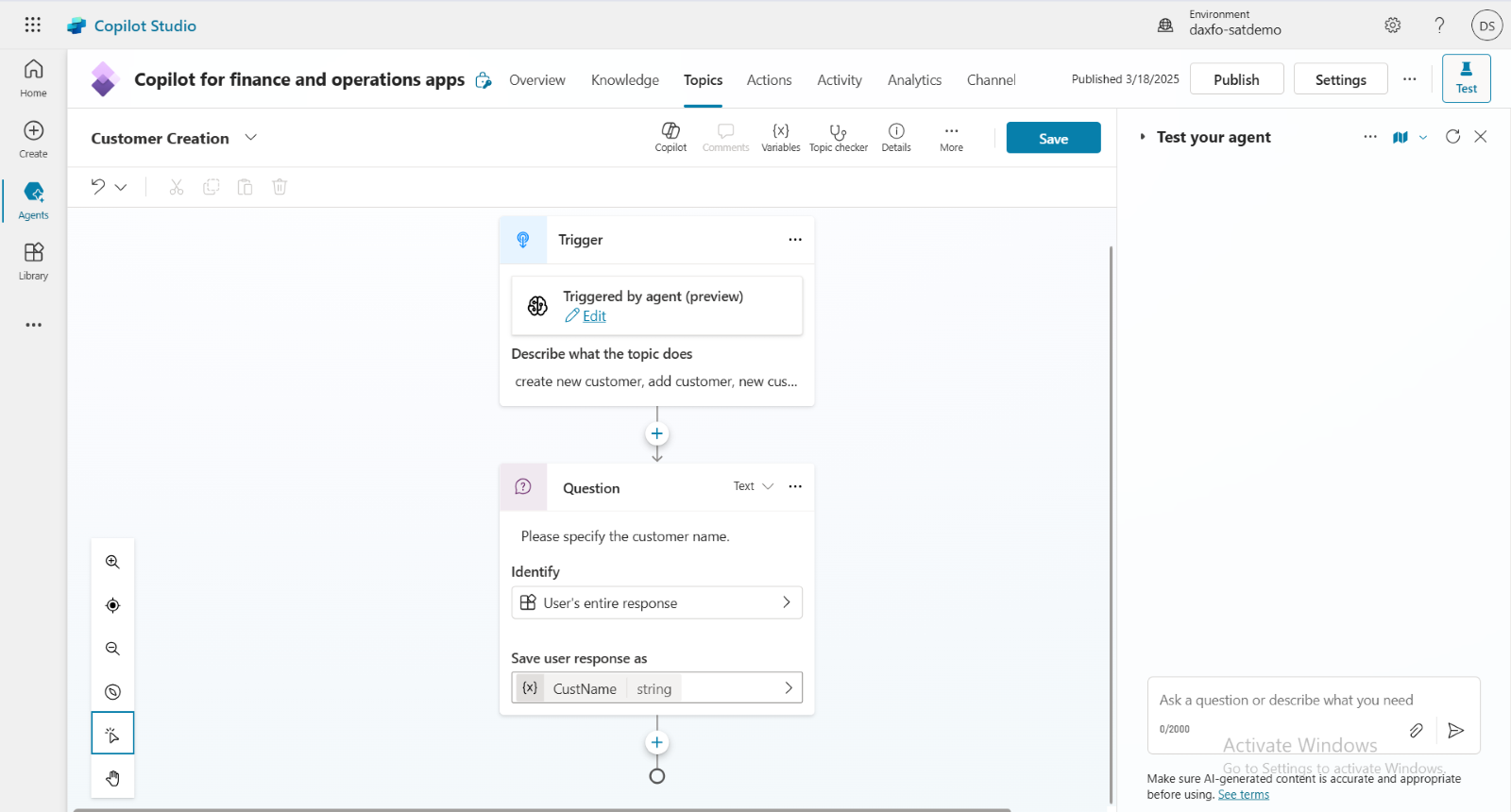Open the Text type dropdown on Question
The width and height of the screenshot is (1511, 812).
click(x=754, y=486)
